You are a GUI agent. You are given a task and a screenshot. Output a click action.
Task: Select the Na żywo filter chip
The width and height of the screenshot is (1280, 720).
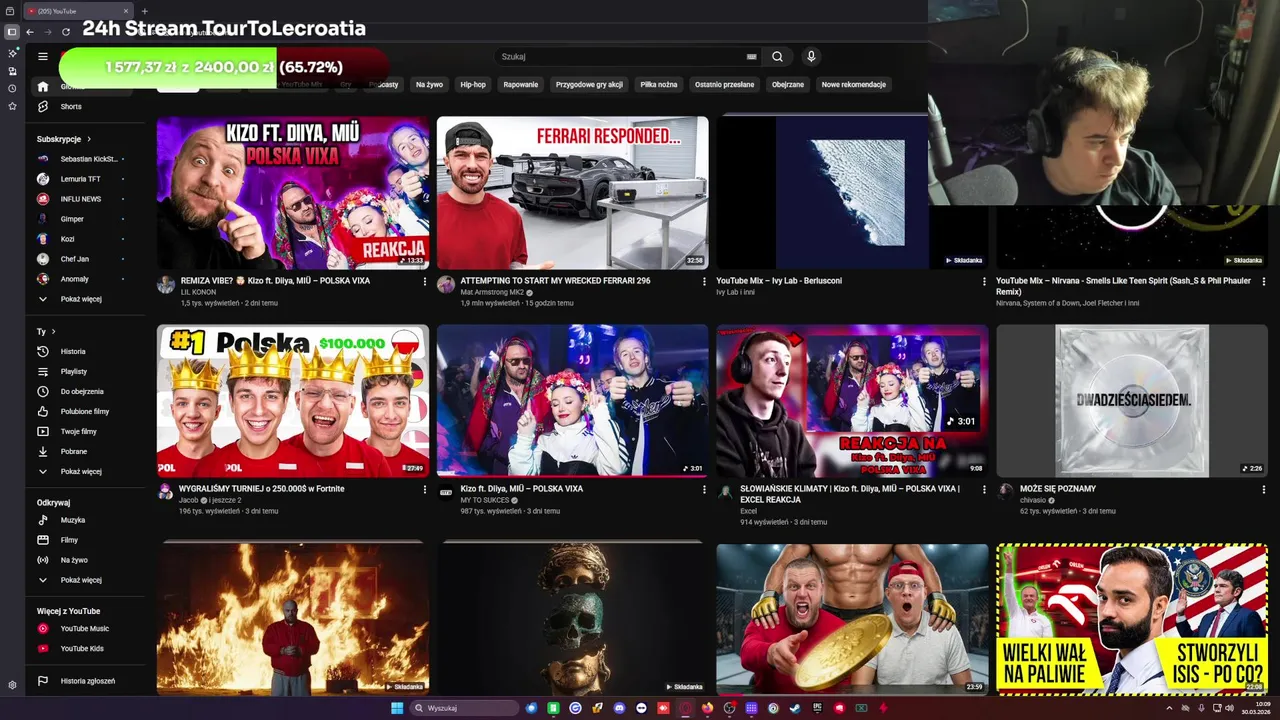[x=429, y=85]
